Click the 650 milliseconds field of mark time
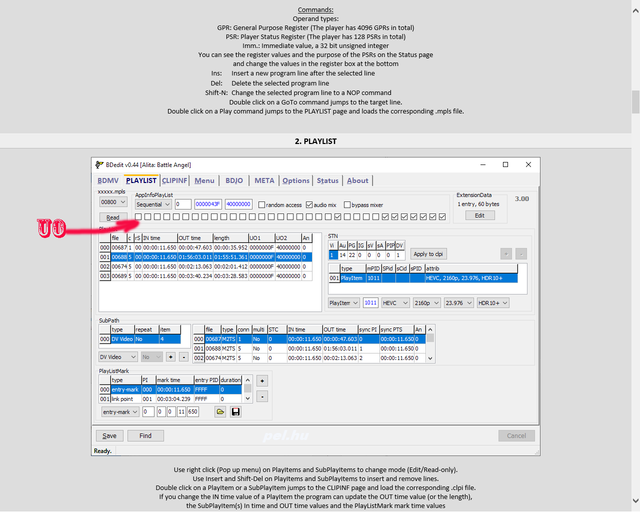This screenshot has width=640, height=512. [x=193, y=412]
